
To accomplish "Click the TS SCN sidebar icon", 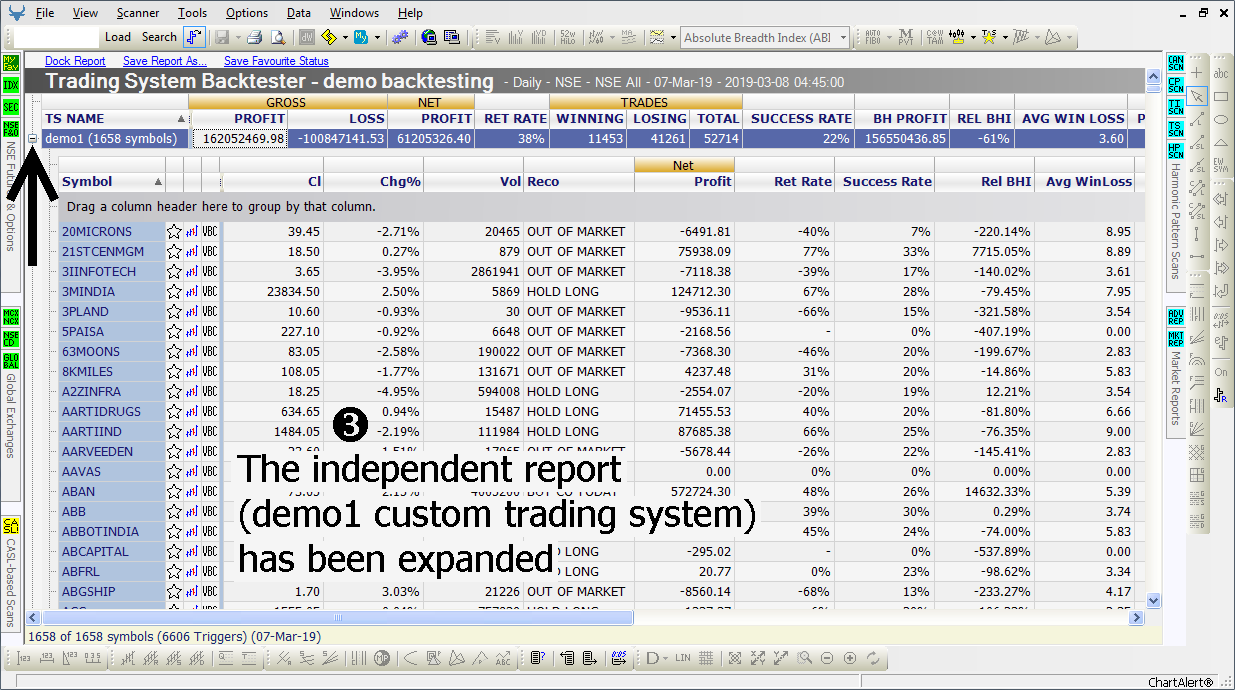I will coord(1175,128).
